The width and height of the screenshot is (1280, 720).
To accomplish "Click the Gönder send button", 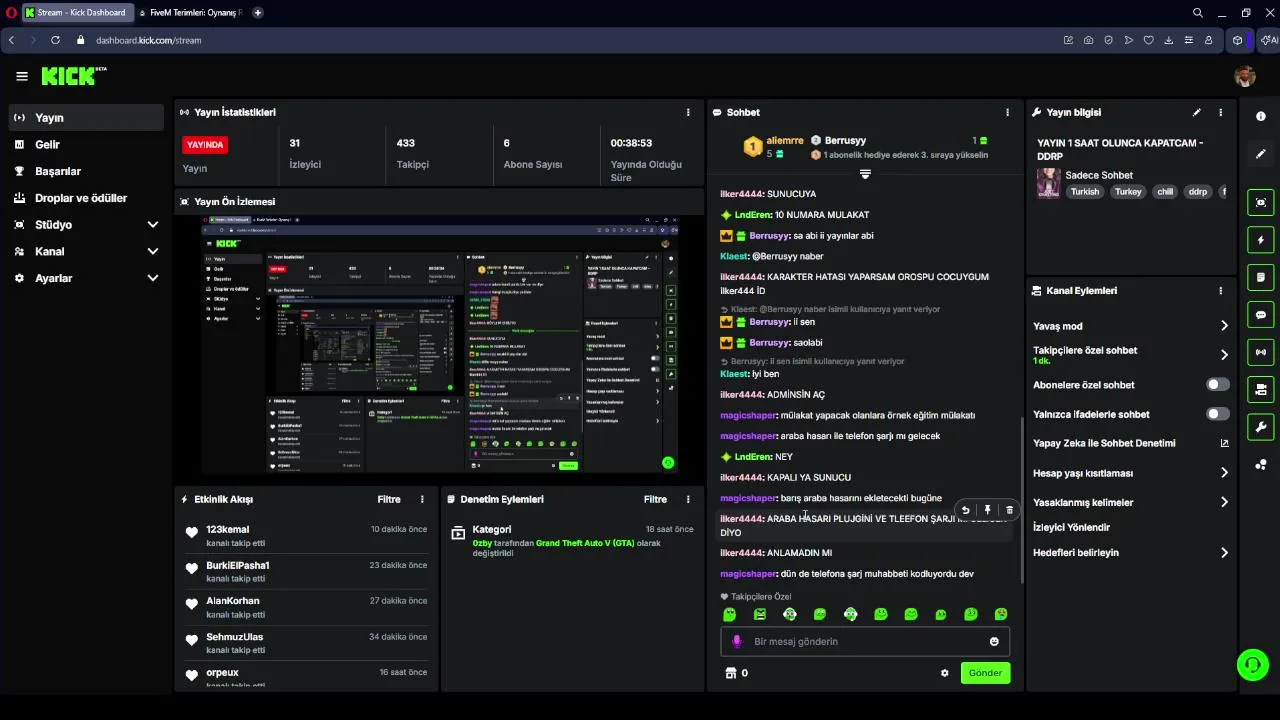I will 985,673.
